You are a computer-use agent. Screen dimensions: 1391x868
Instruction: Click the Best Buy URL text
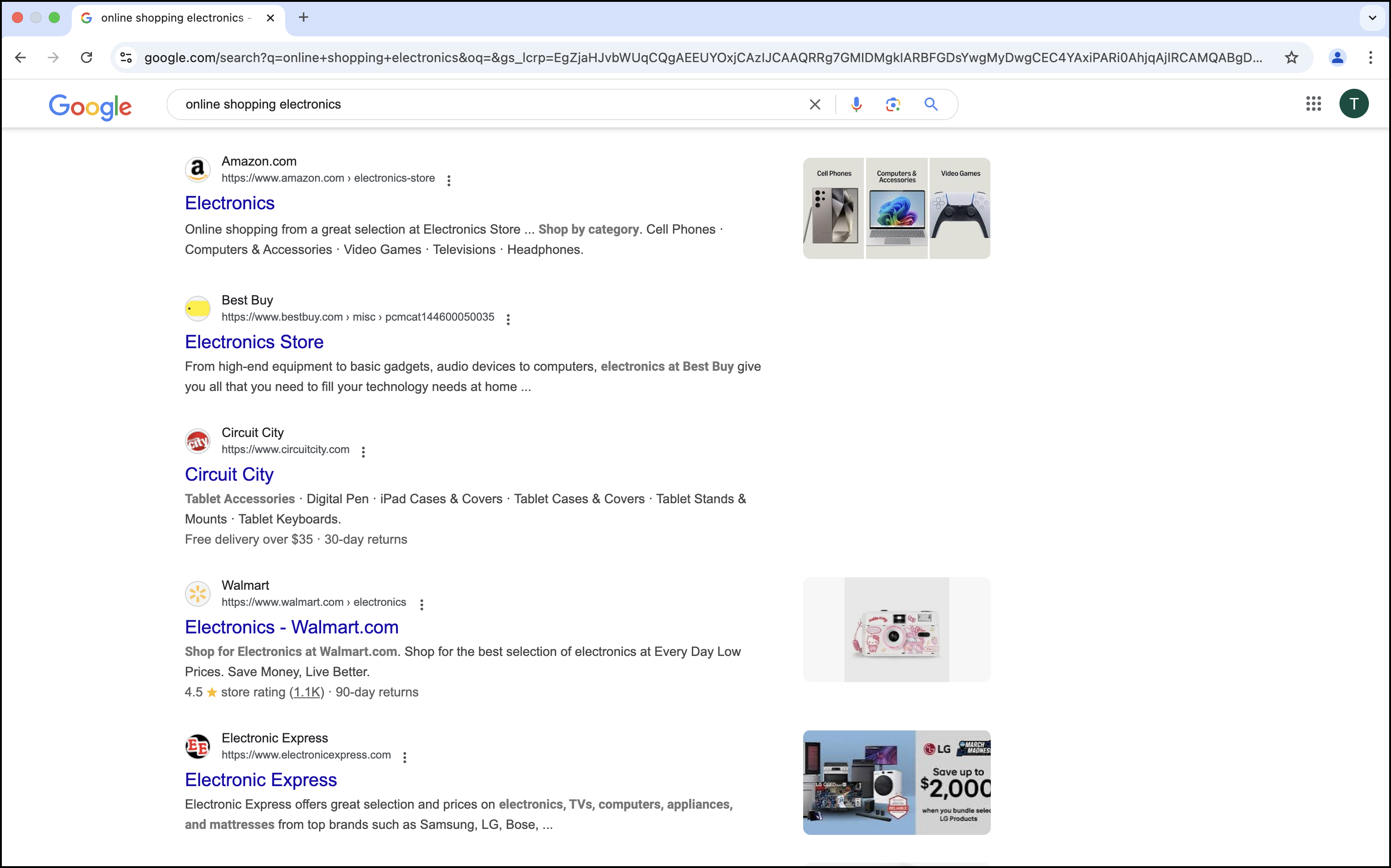pos(358,317)
